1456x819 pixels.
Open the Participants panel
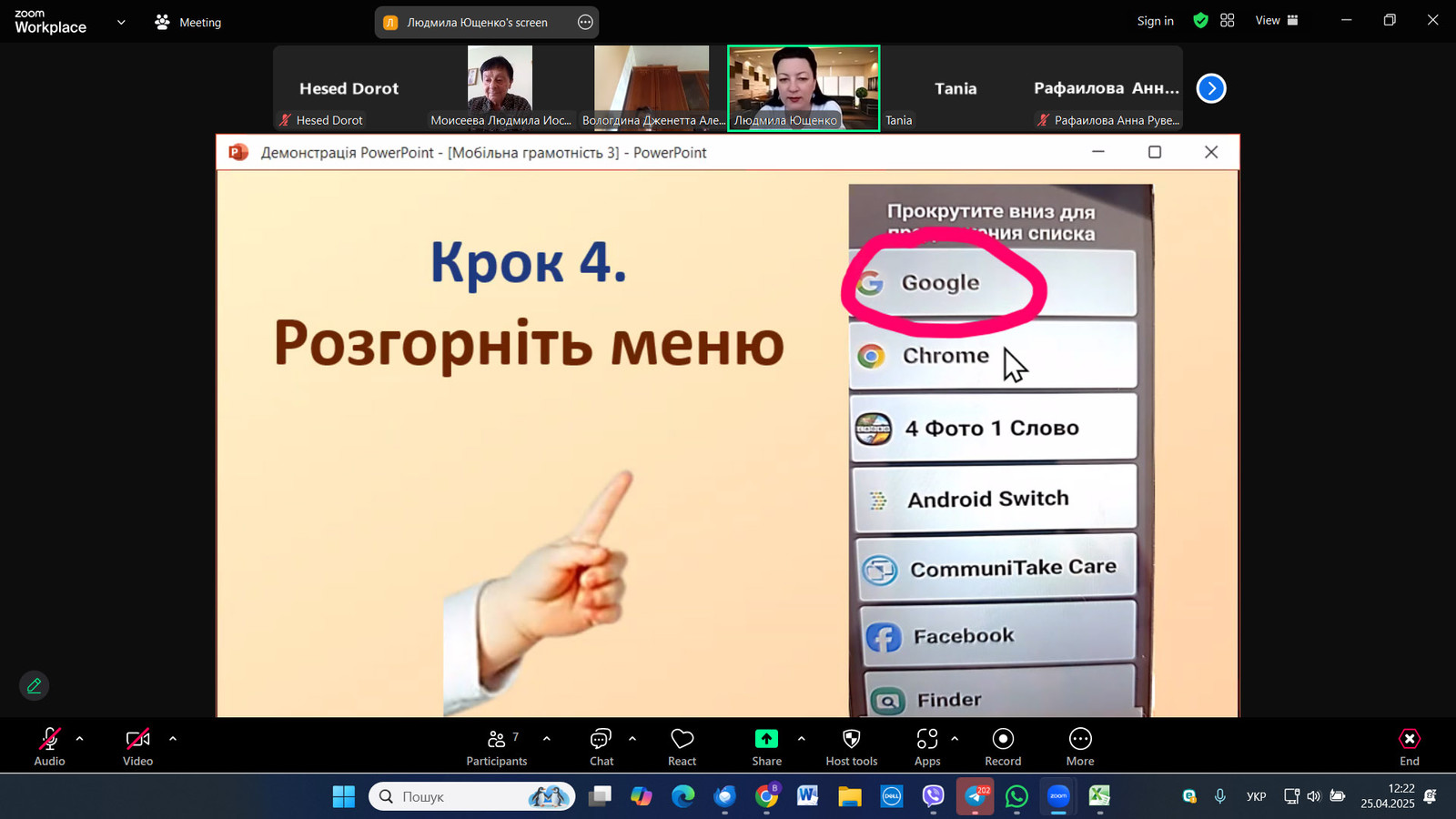497,746
